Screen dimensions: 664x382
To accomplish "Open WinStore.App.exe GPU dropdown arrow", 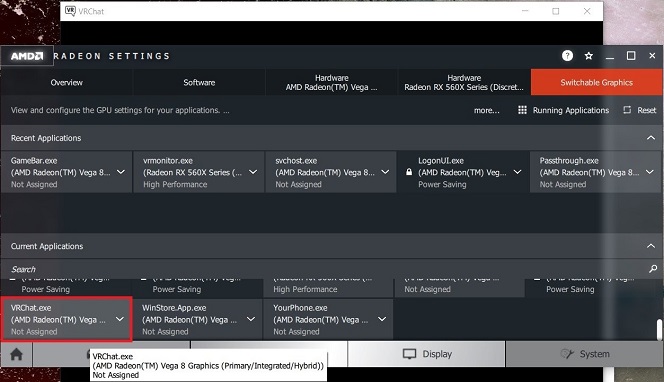I will [251, 319].
